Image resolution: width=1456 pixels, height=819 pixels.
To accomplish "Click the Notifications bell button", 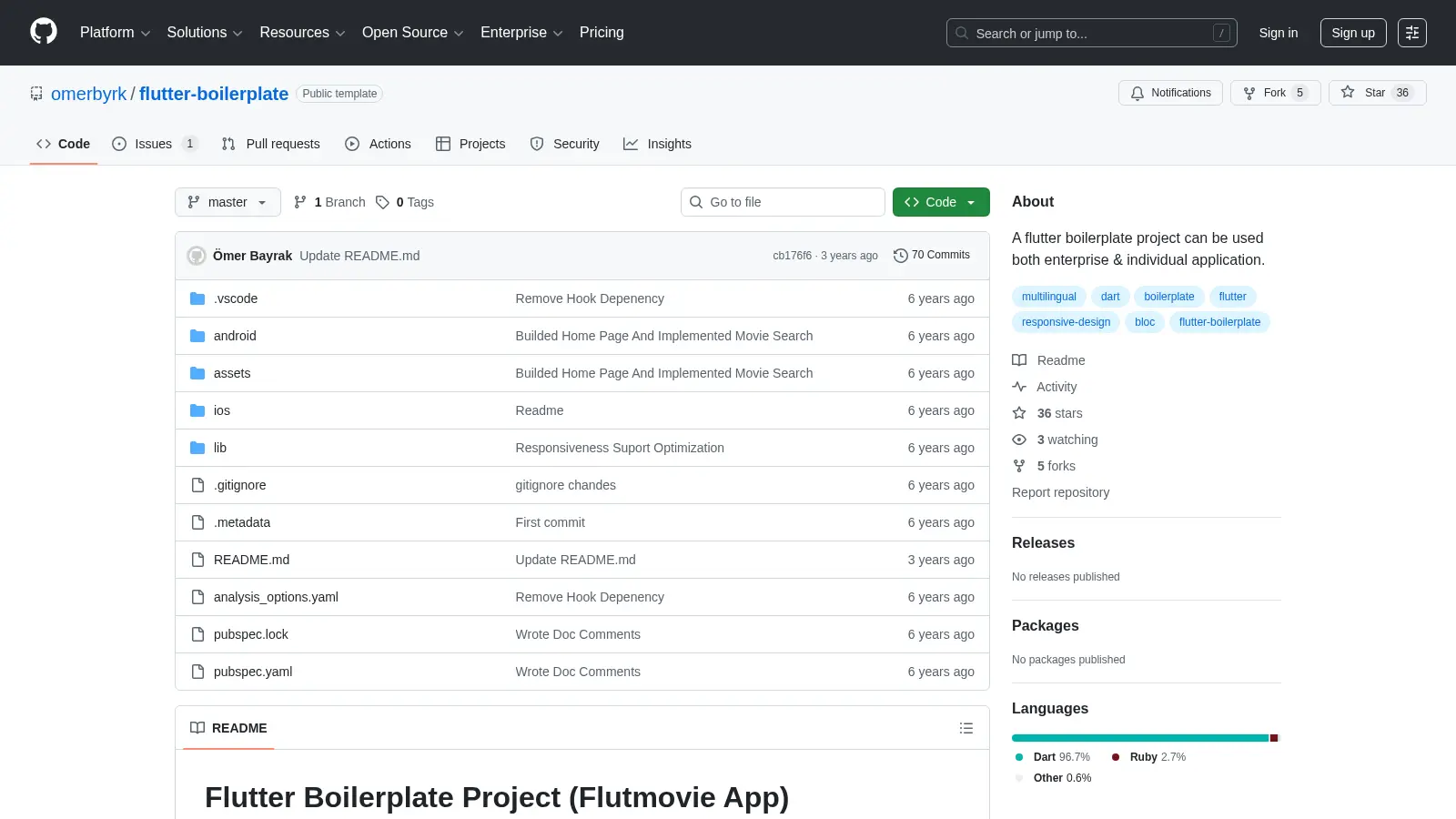I will click(1170, 93).
